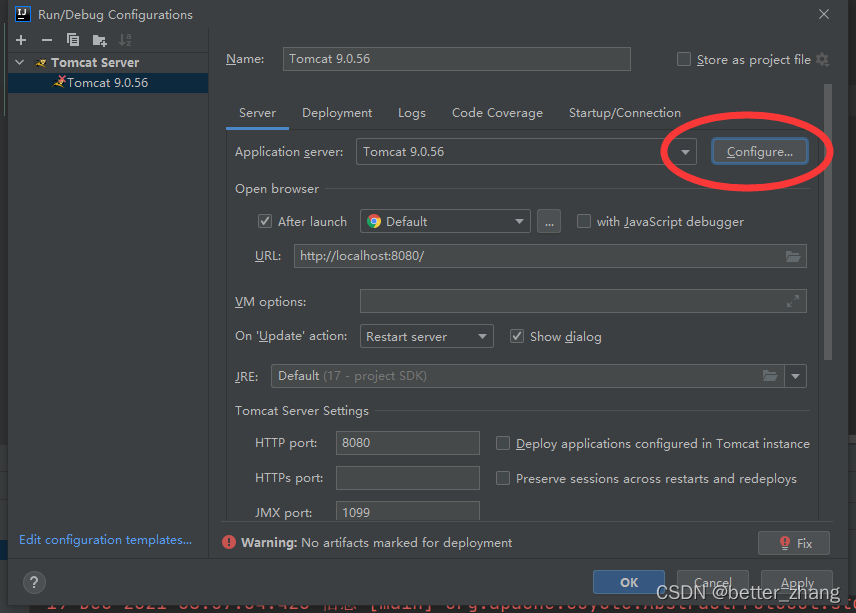Image resolution: width=856 pixels, height=613 pixels.
Task: Open the help question mark
Action: click(x=34, y=582)
